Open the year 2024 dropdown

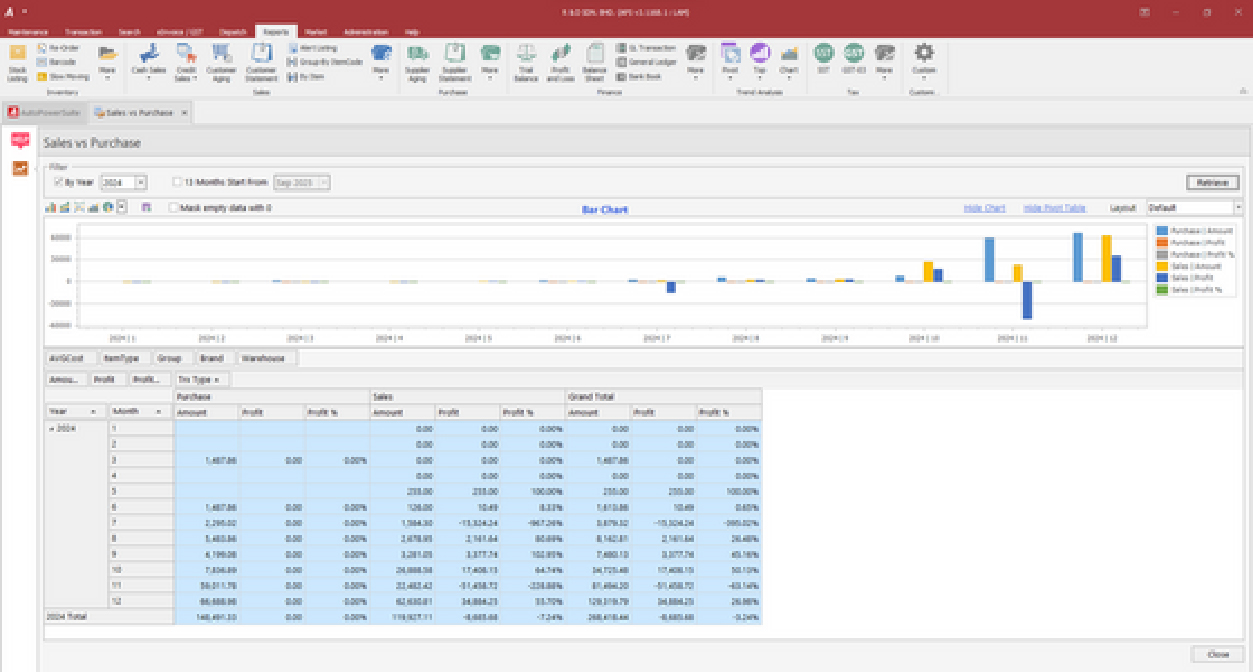[x=140, y=182]
